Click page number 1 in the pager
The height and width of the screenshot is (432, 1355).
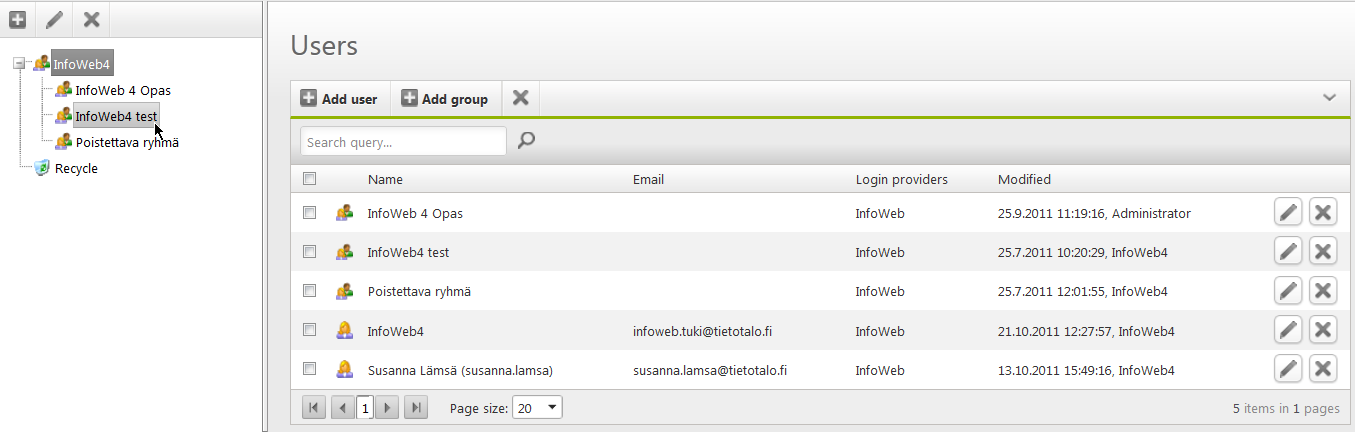[x=365, y=408]
